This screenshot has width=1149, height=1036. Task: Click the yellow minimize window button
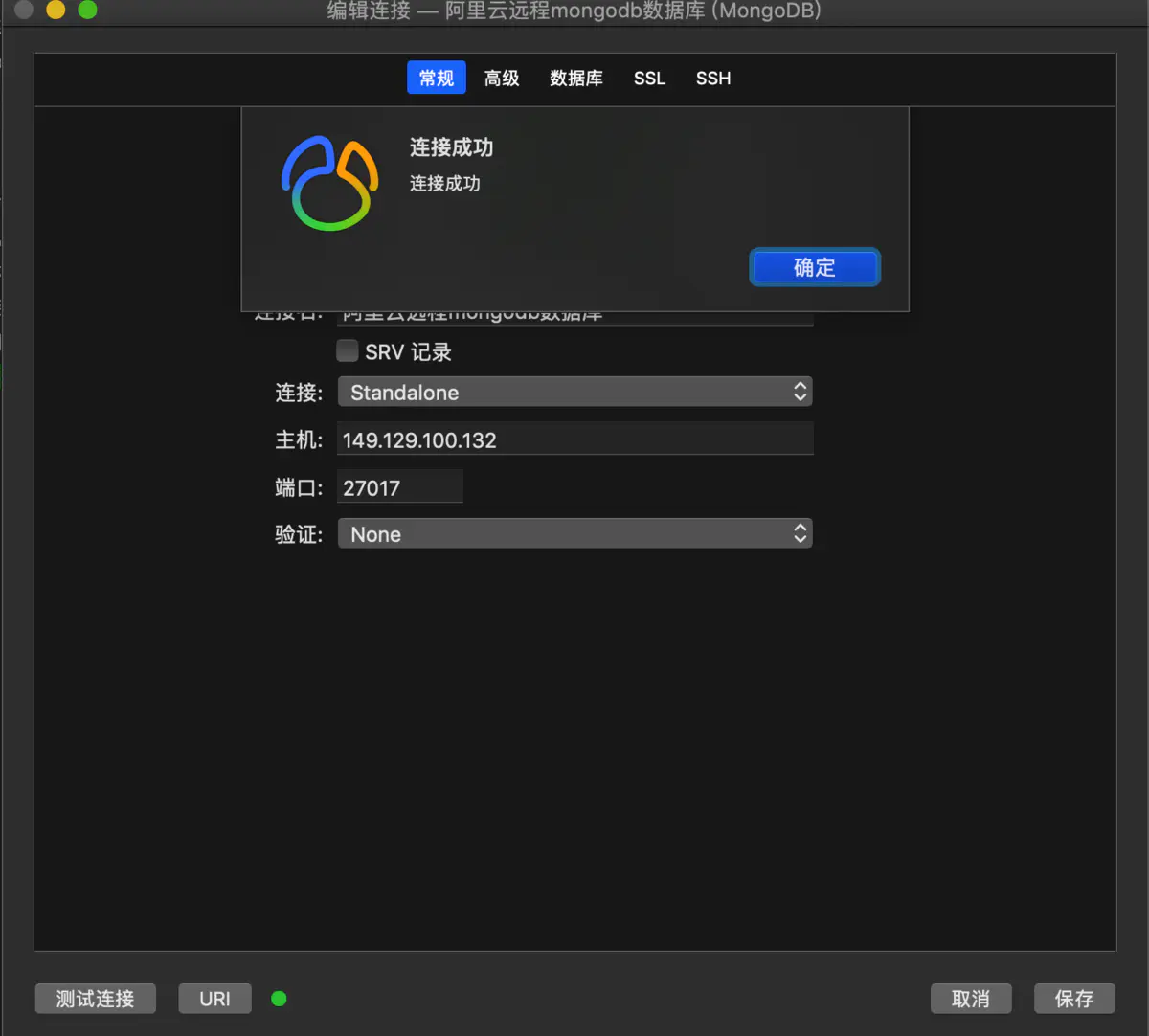[56, 11]
